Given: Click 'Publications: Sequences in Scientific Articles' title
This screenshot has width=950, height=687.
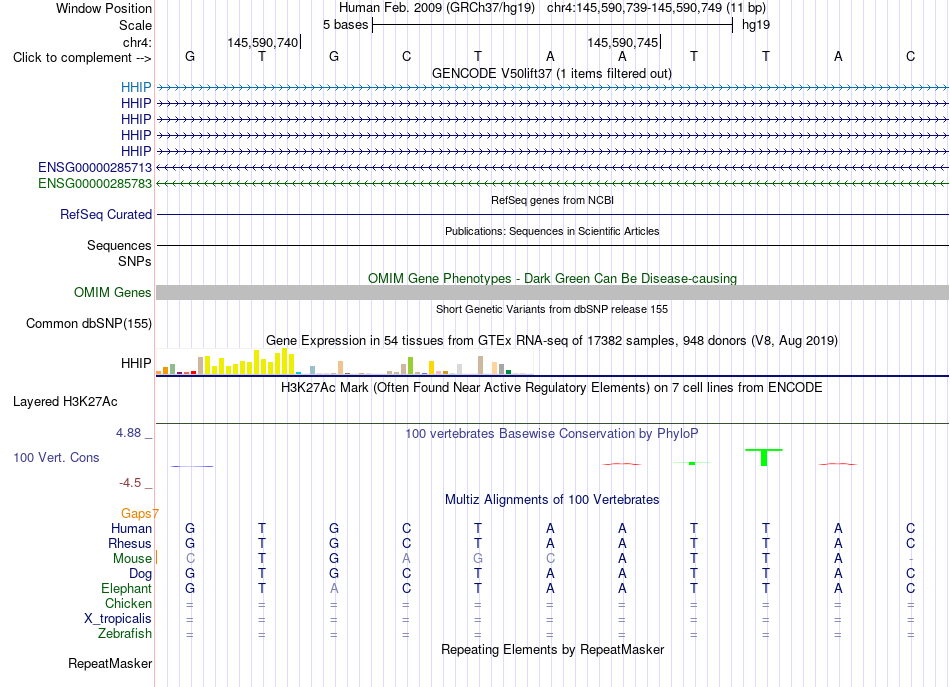Looking at the screenshot, I should tap(552, 231).
